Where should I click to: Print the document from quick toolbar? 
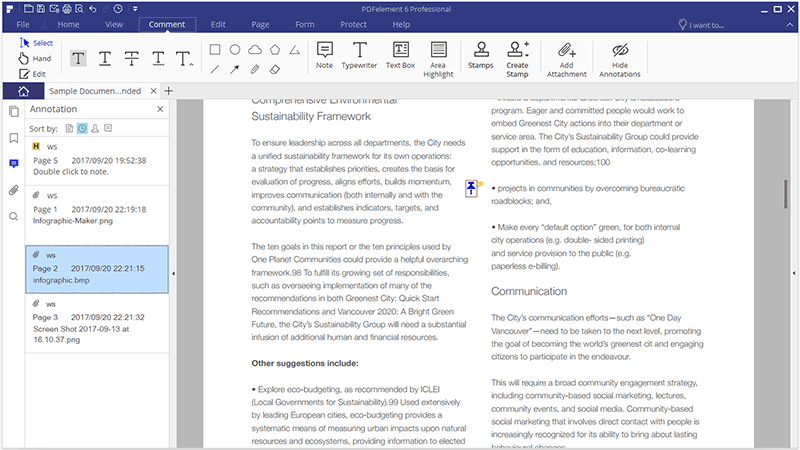pyautogui.click(x=67, y=9)
